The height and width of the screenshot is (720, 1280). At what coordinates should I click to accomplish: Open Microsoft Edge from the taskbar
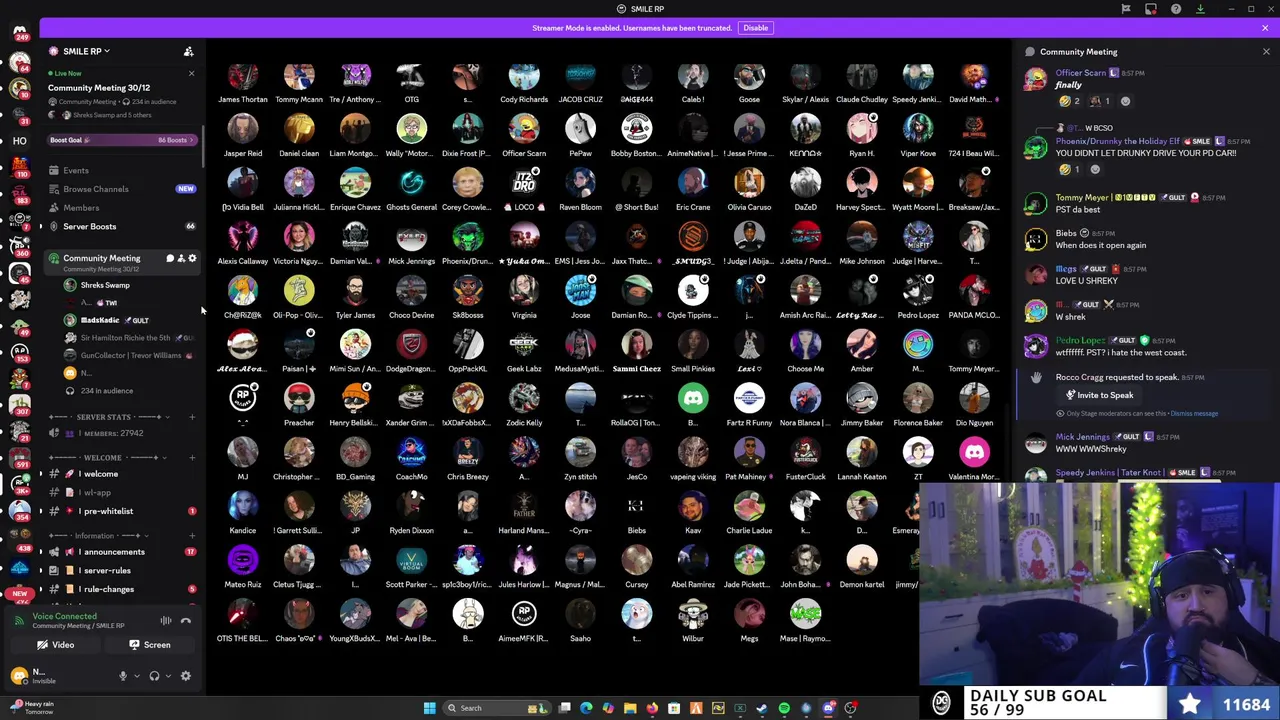coord(586,708)
